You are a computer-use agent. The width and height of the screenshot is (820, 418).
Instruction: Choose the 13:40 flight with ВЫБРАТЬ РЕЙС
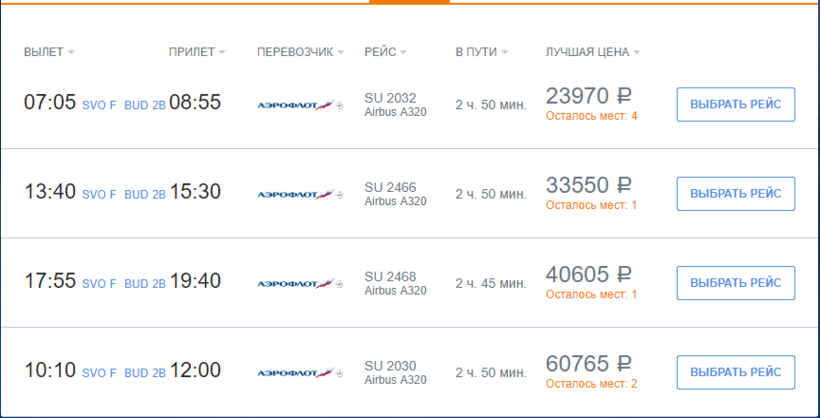click(736, 194)
